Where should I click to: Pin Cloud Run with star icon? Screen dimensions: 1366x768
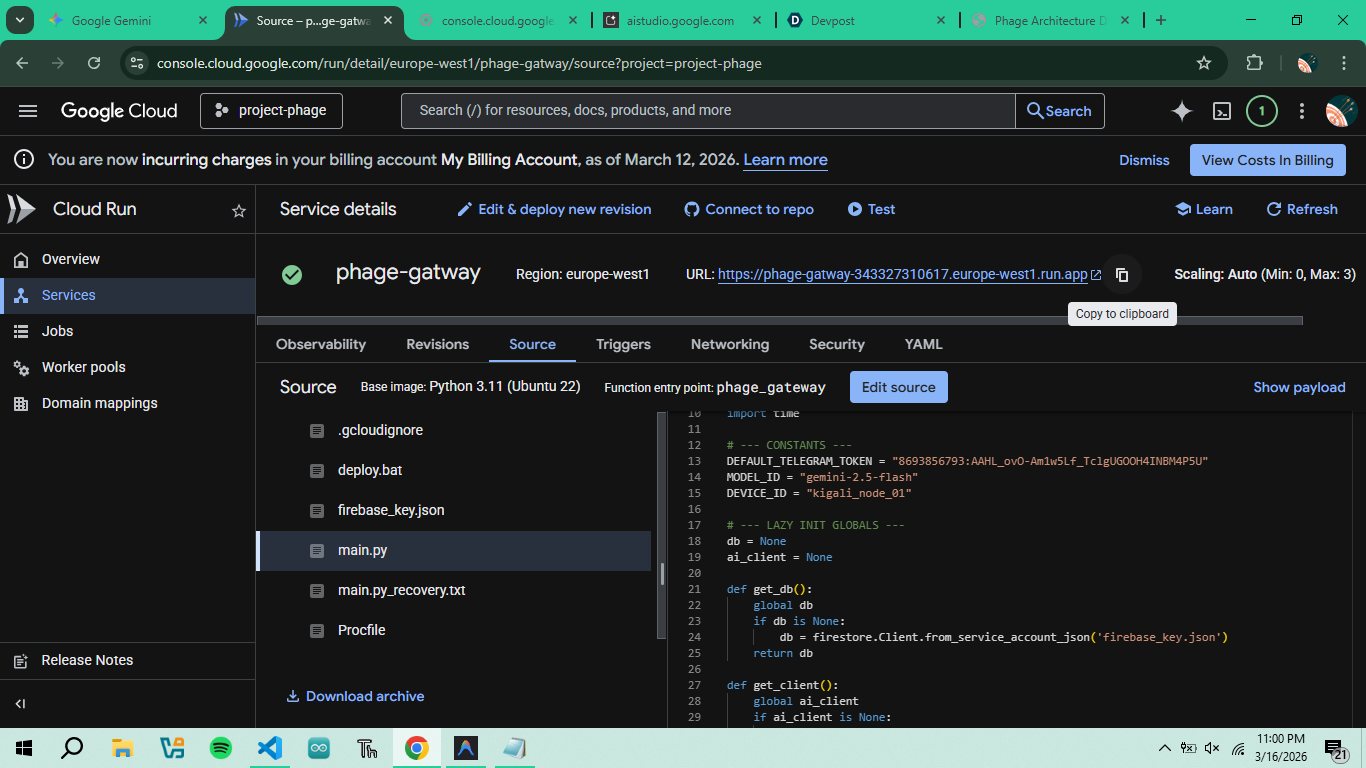(x=239, y=211)
